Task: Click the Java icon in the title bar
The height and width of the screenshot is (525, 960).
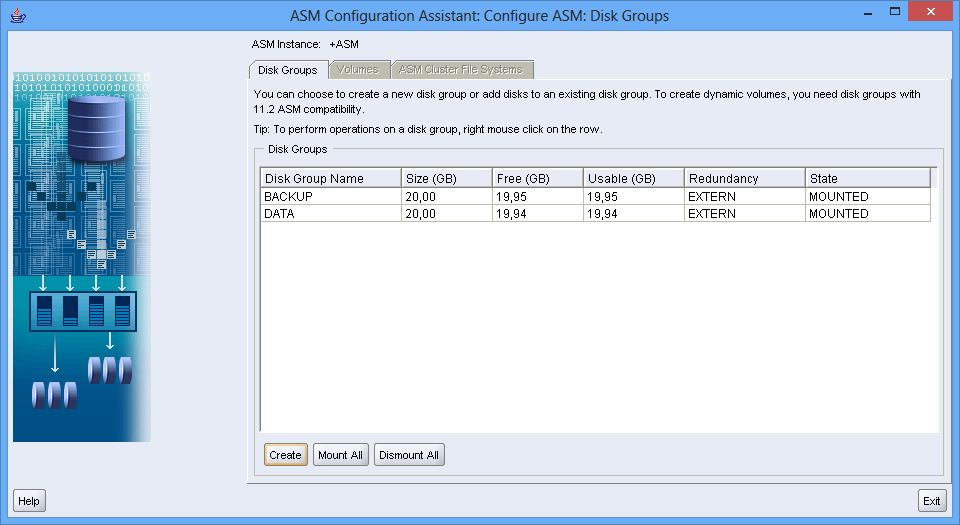Action: 18,15
